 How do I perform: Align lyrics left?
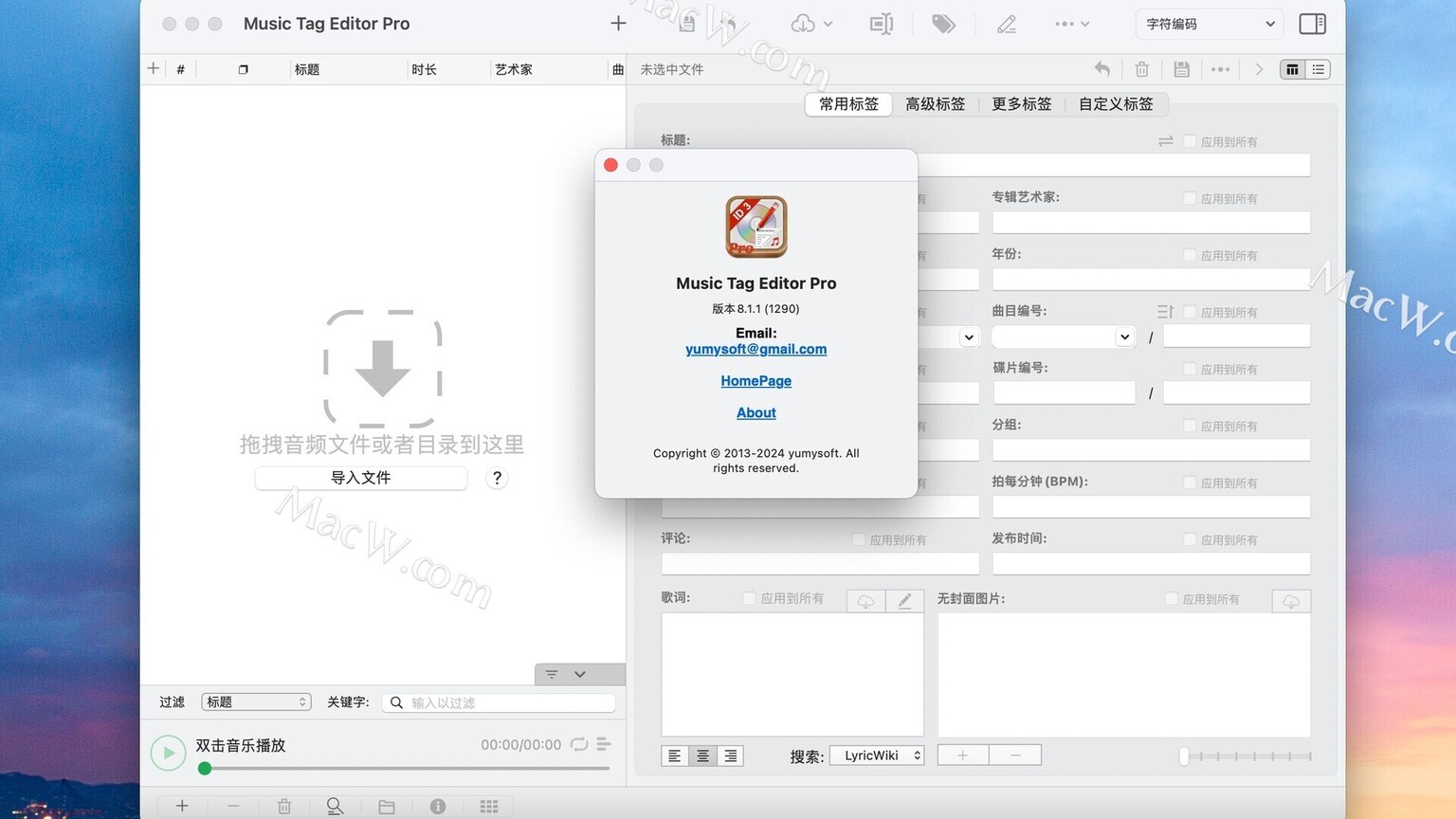click(675, 755)
